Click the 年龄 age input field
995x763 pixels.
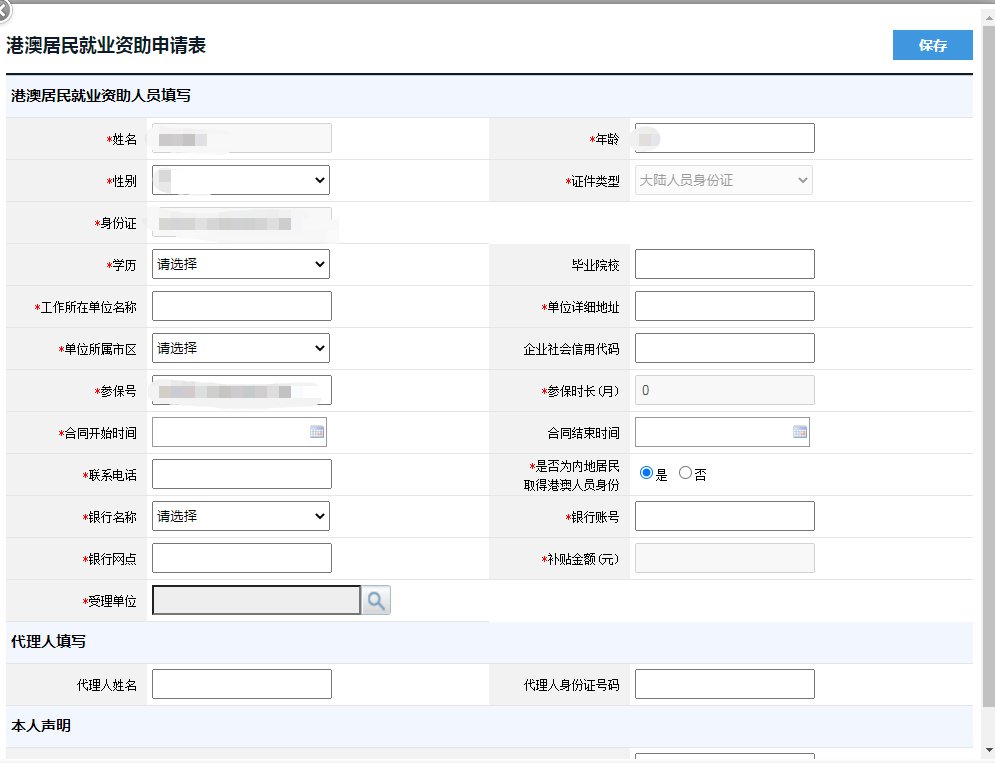[724, 138]
